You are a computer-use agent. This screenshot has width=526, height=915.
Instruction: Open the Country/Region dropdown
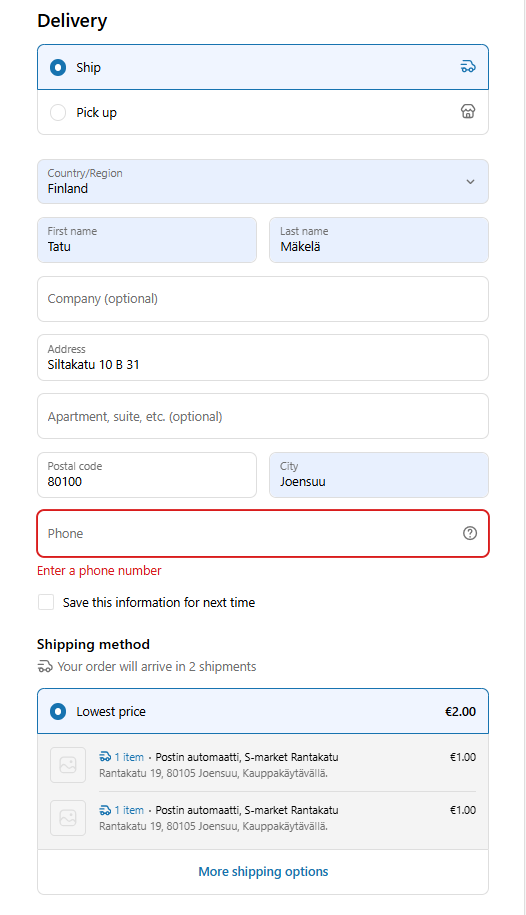tap(263, 181)
